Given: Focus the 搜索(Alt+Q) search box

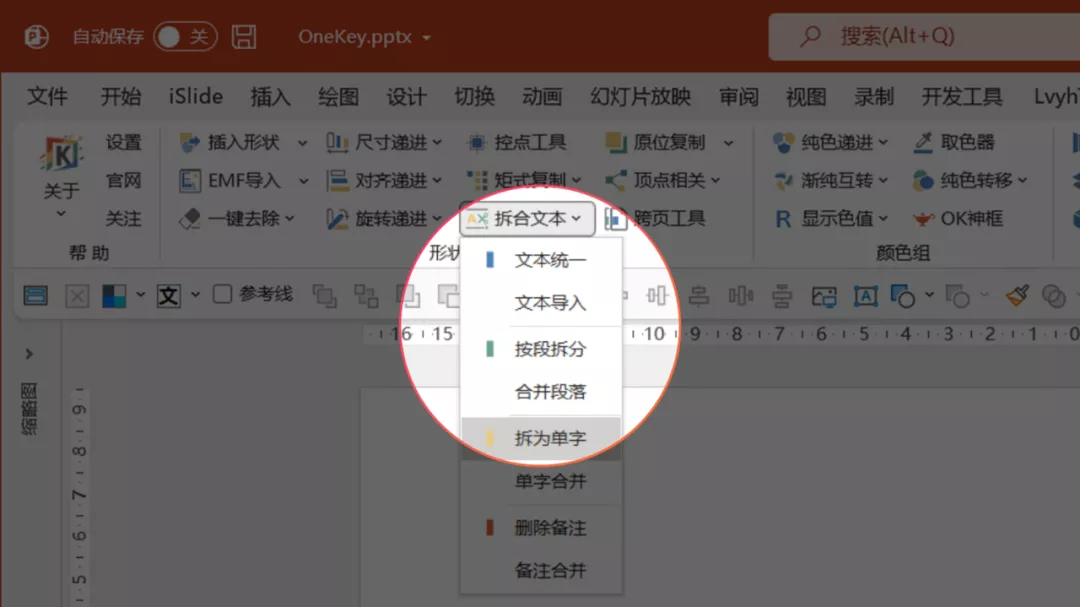Looking at the screenshot, I should coord(923,37).
